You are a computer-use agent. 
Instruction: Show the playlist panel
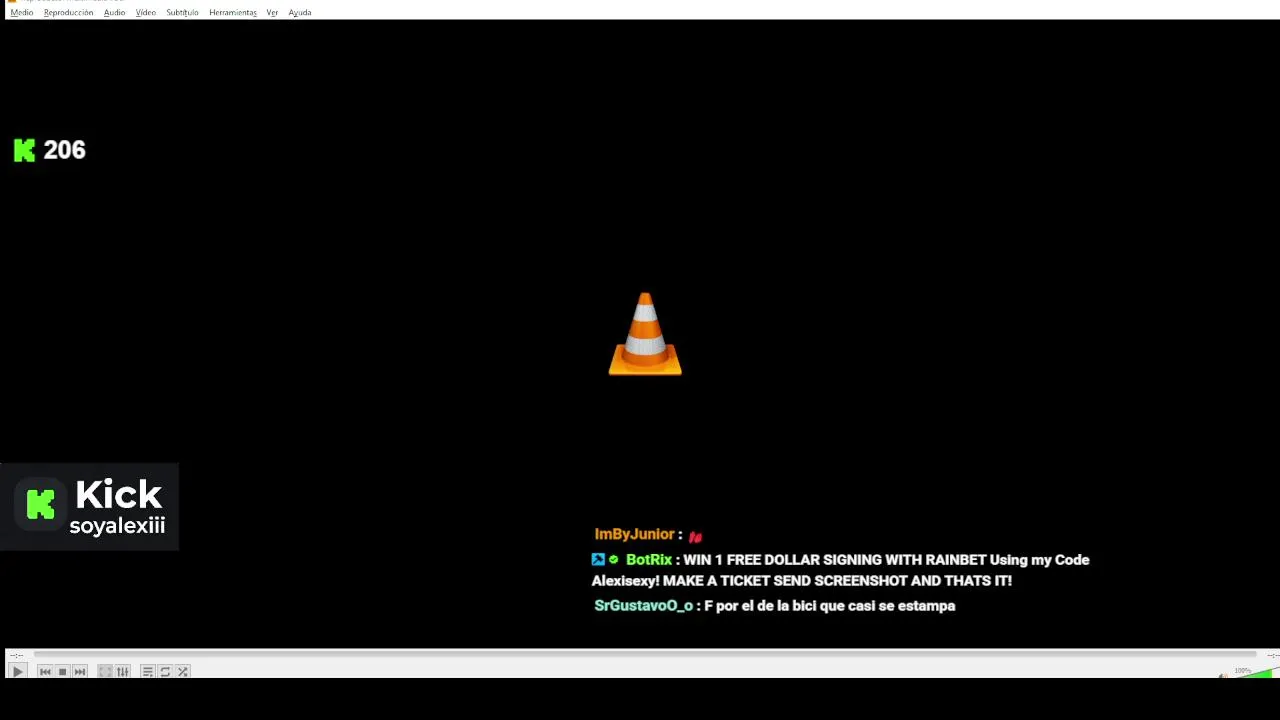tap(147, 672)
